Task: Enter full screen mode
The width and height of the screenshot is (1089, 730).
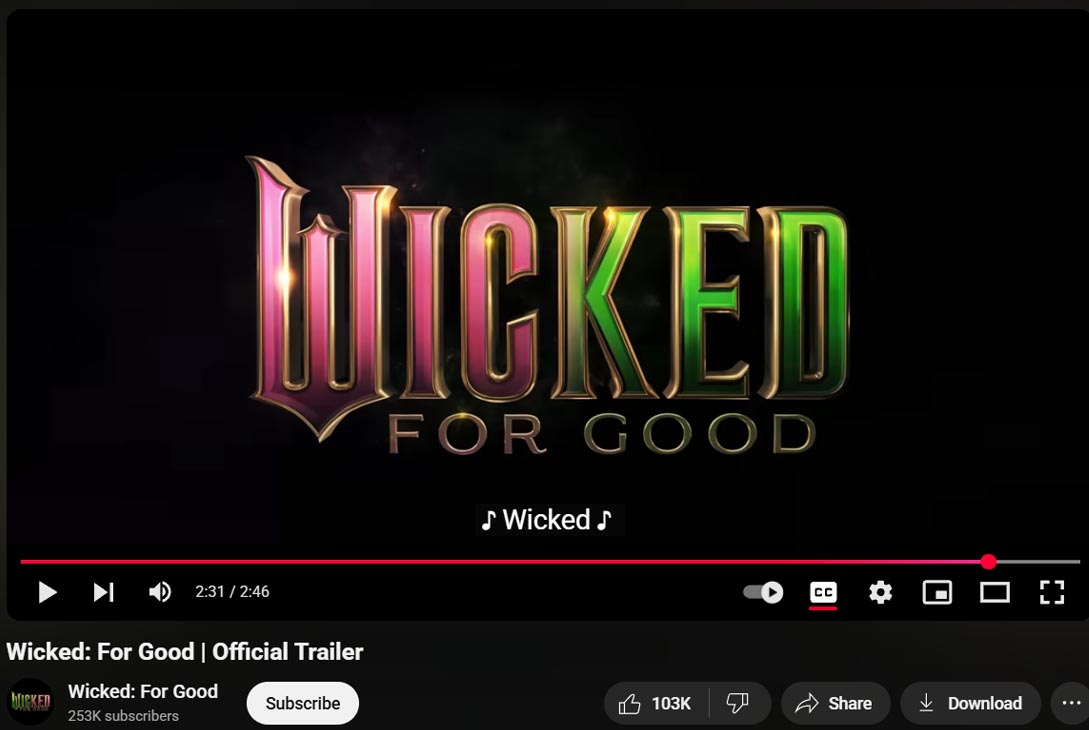Action: point(1051,592)
